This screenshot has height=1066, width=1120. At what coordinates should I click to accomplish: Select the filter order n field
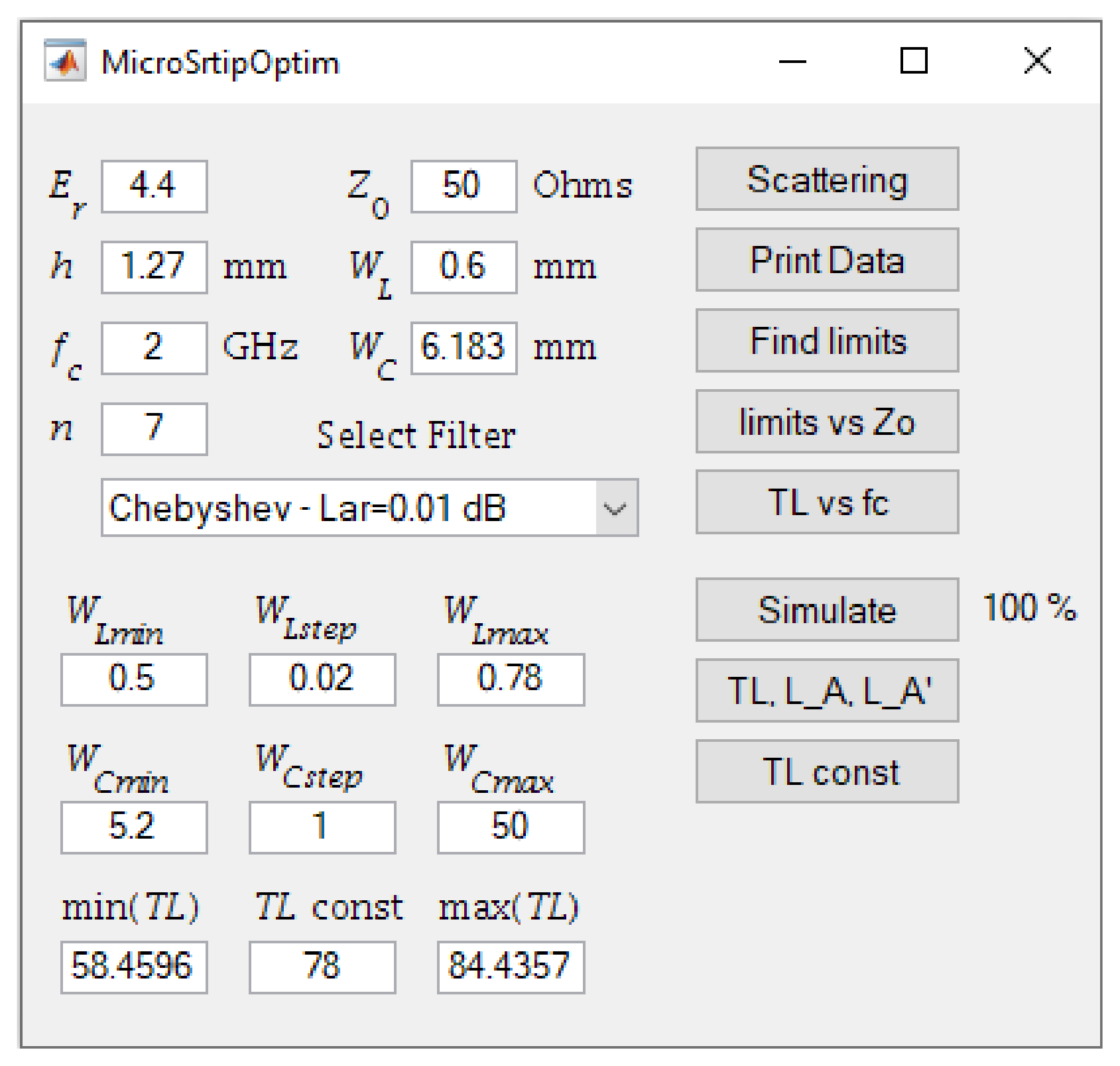154,429
